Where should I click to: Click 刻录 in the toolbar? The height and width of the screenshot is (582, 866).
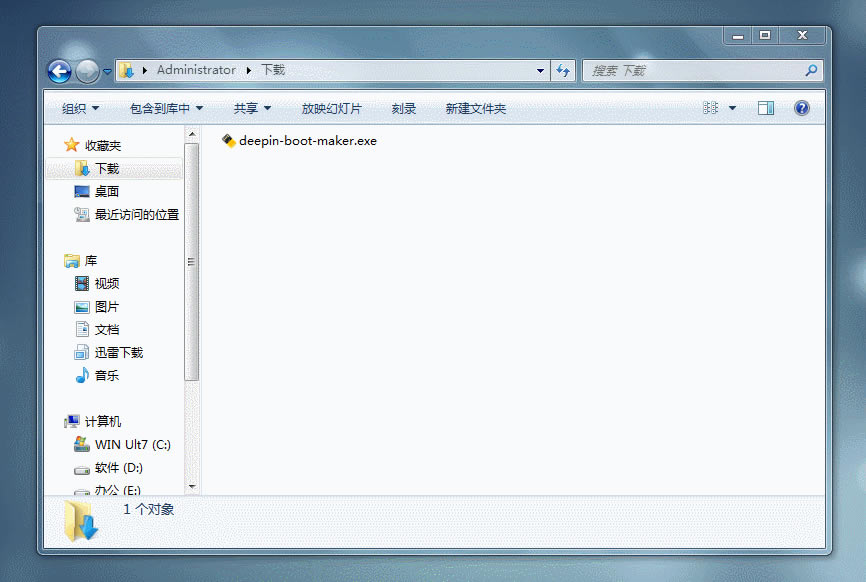[x=404, y=109]
